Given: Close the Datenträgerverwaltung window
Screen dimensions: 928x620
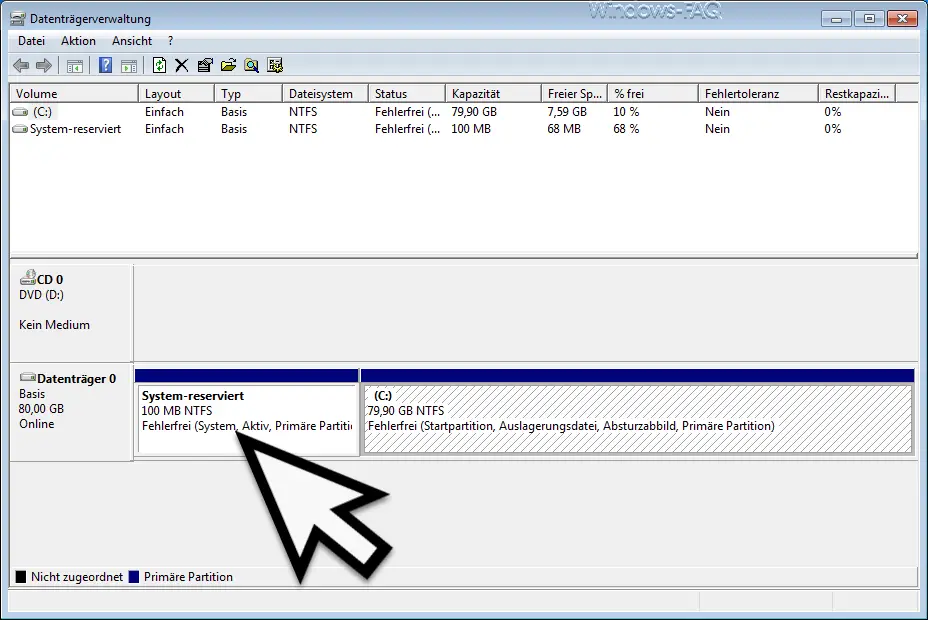Looking at the screenshot, I should 903,19.
